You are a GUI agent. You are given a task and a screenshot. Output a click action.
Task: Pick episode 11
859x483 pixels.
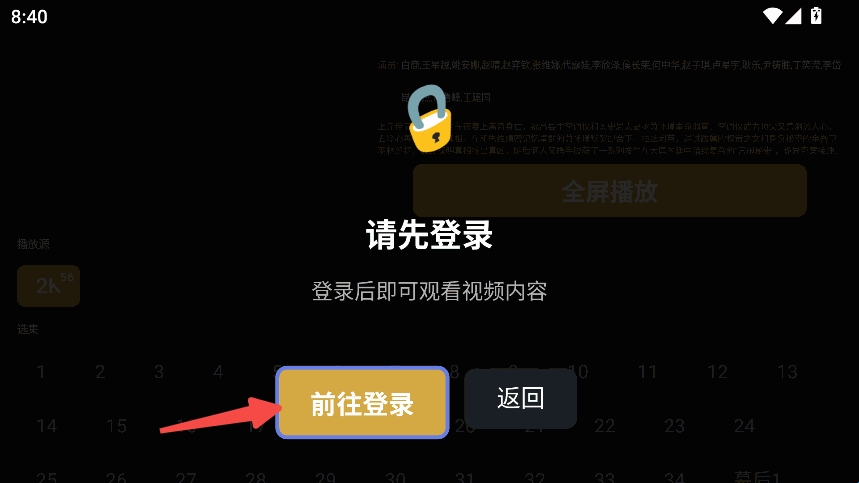coord(647,372)
